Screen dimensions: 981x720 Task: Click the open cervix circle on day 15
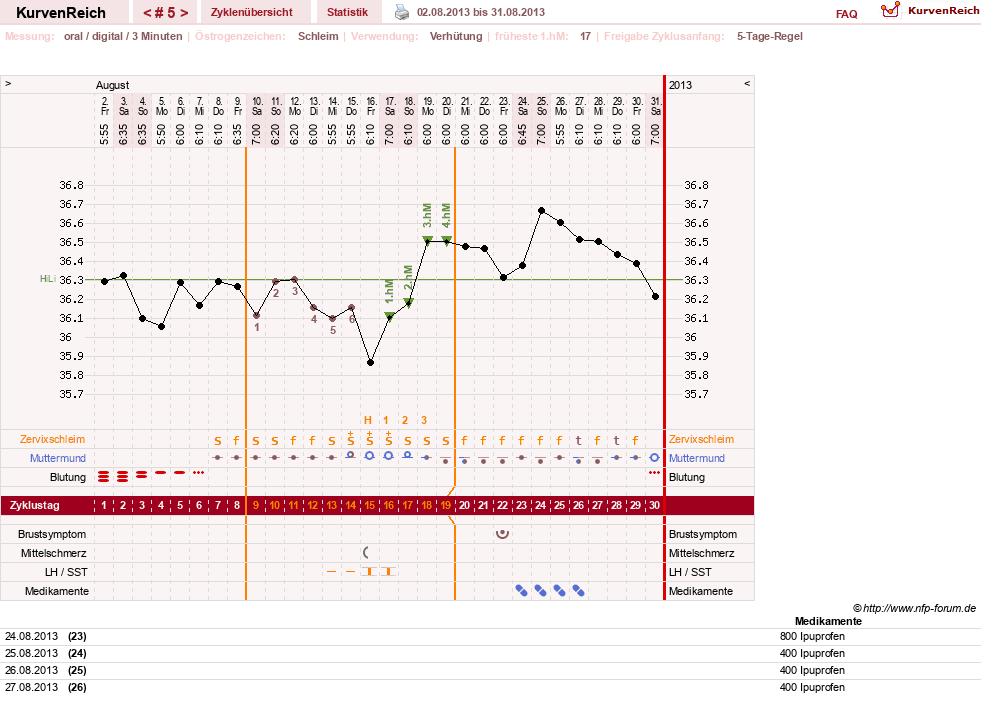coord(370,455)
